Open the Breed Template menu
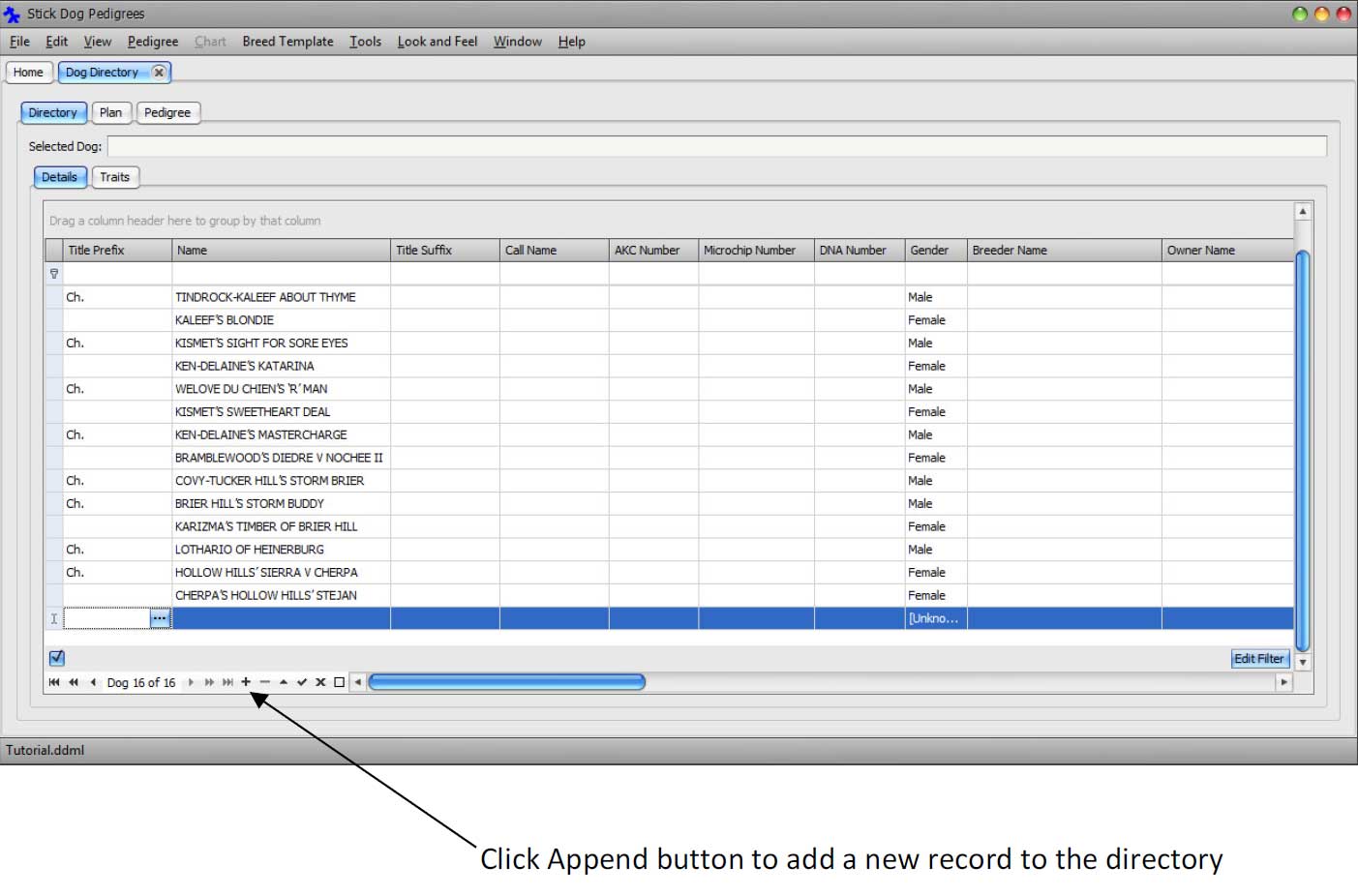 (x=287, y=42)
